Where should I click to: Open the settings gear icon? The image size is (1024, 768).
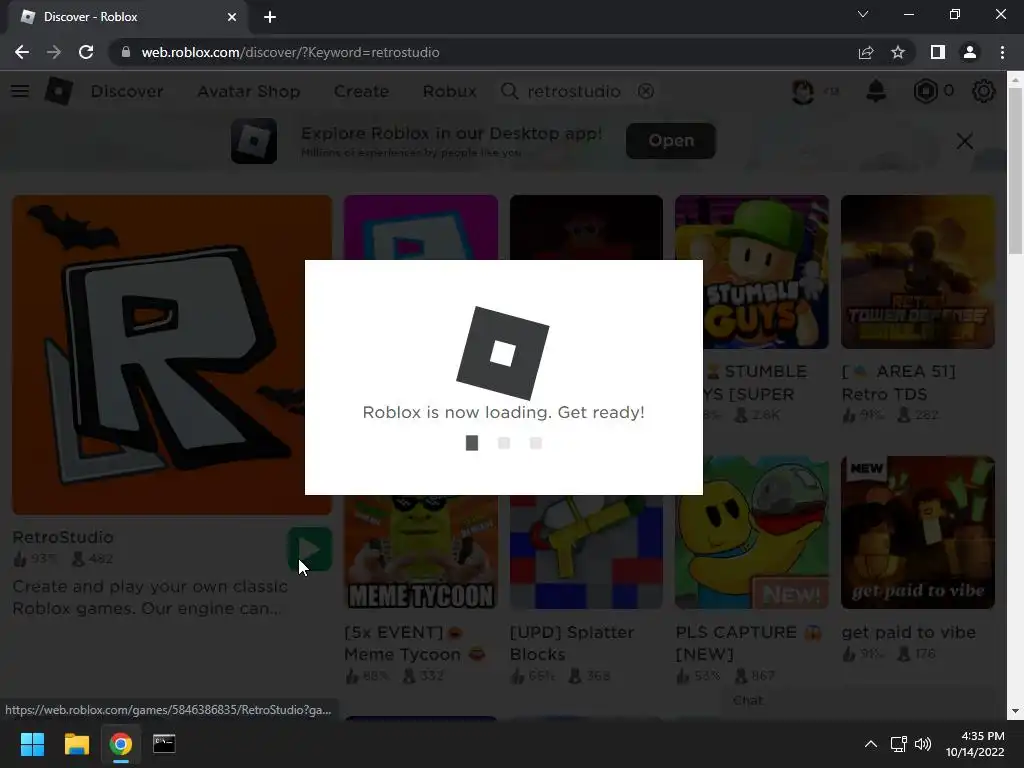[983, 91]
